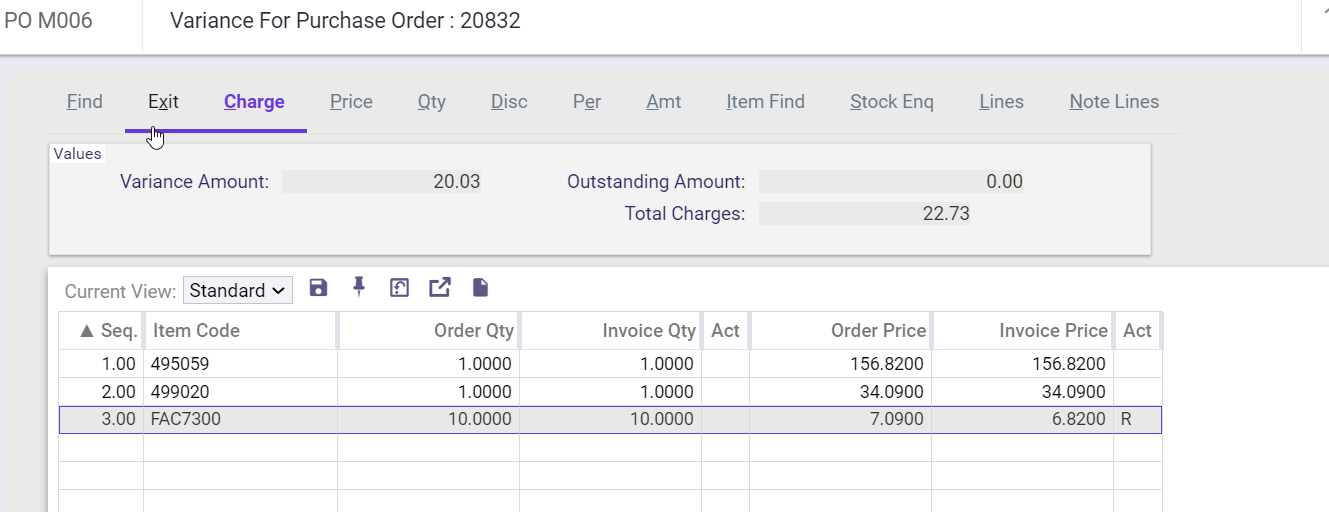Sort by the Seq. column arrow

(x=87, y=331)
